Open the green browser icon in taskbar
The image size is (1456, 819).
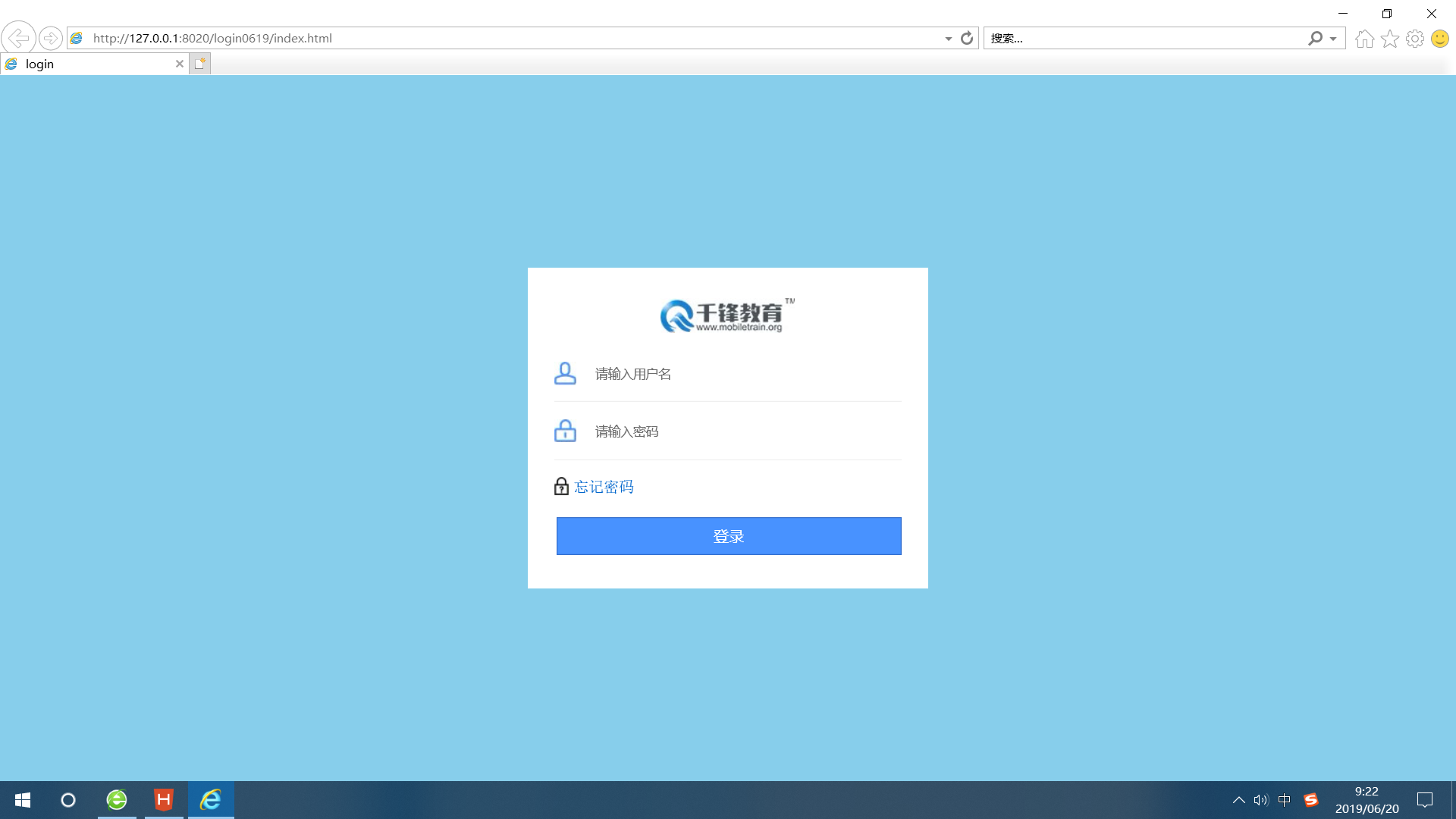pos(117,800)
